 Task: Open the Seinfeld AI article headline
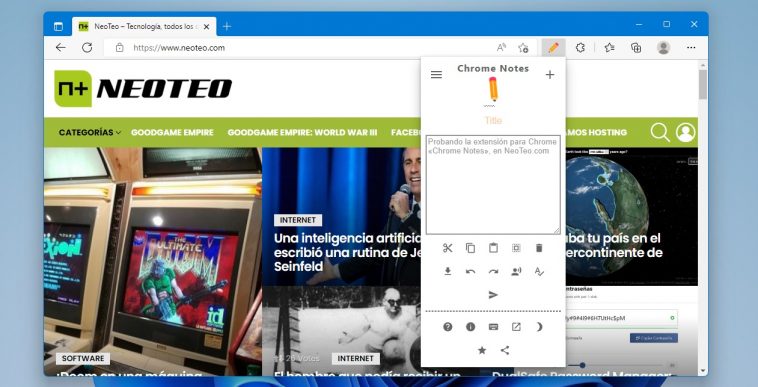click(x=347, y=252)
